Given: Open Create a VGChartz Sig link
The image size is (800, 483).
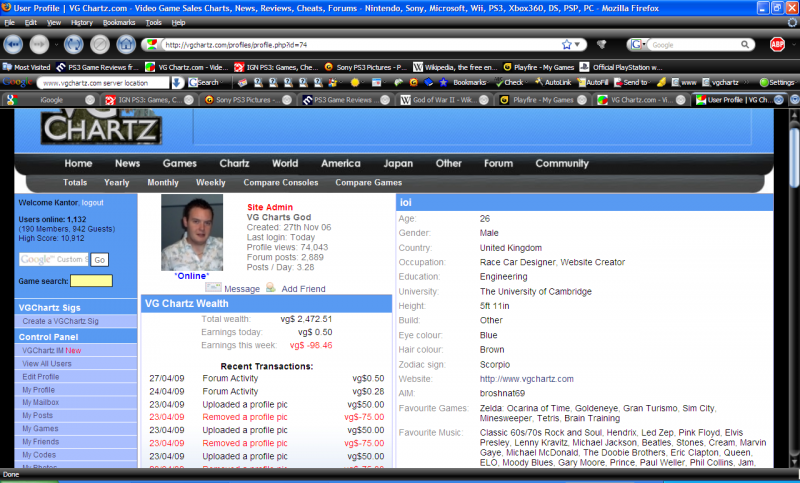Looking at the screenshot, I should (60, 321).
